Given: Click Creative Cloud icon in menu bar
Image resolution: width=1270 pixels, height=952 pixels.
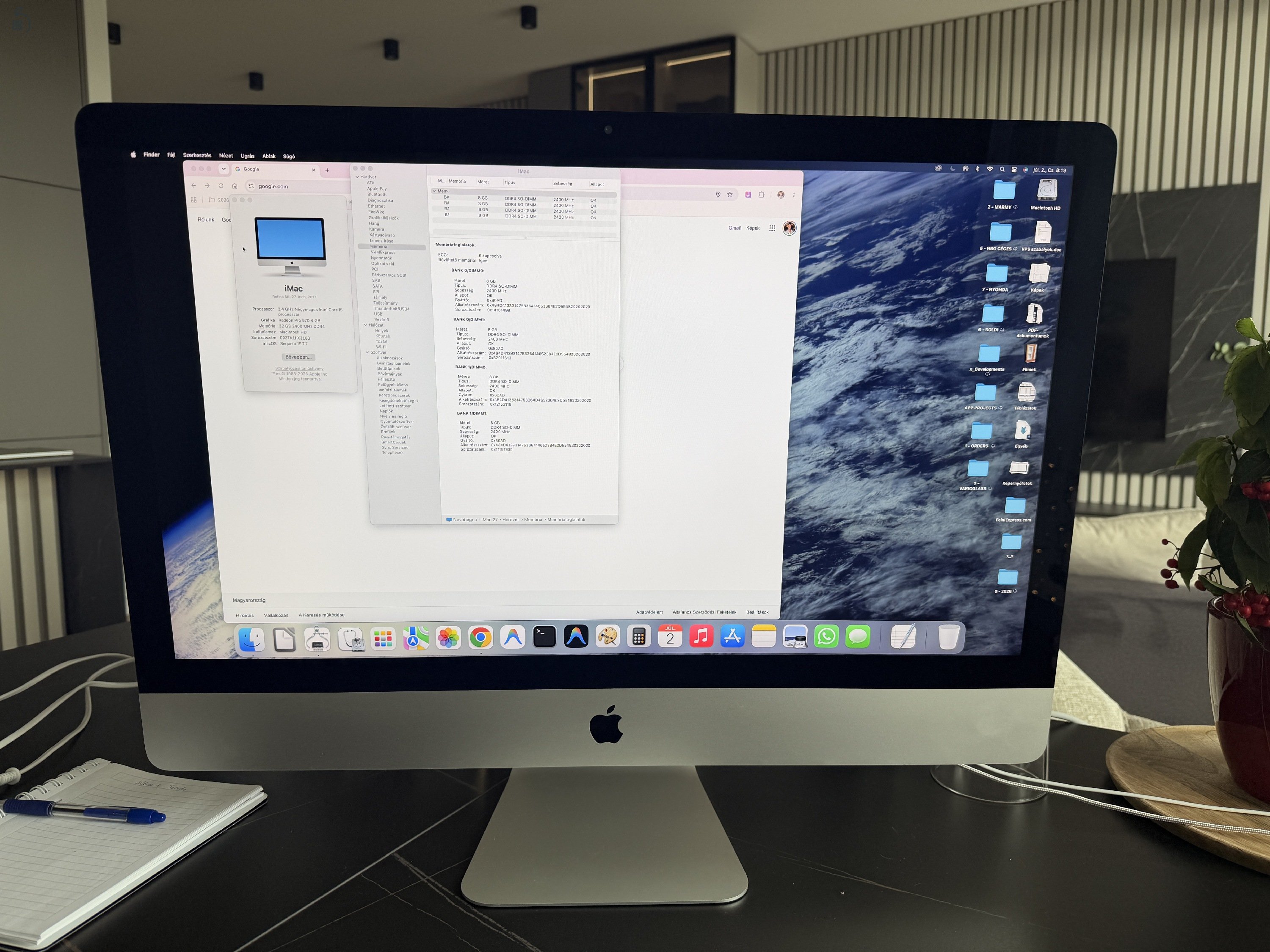Looking at the screenshot, I should coord(938,168).
